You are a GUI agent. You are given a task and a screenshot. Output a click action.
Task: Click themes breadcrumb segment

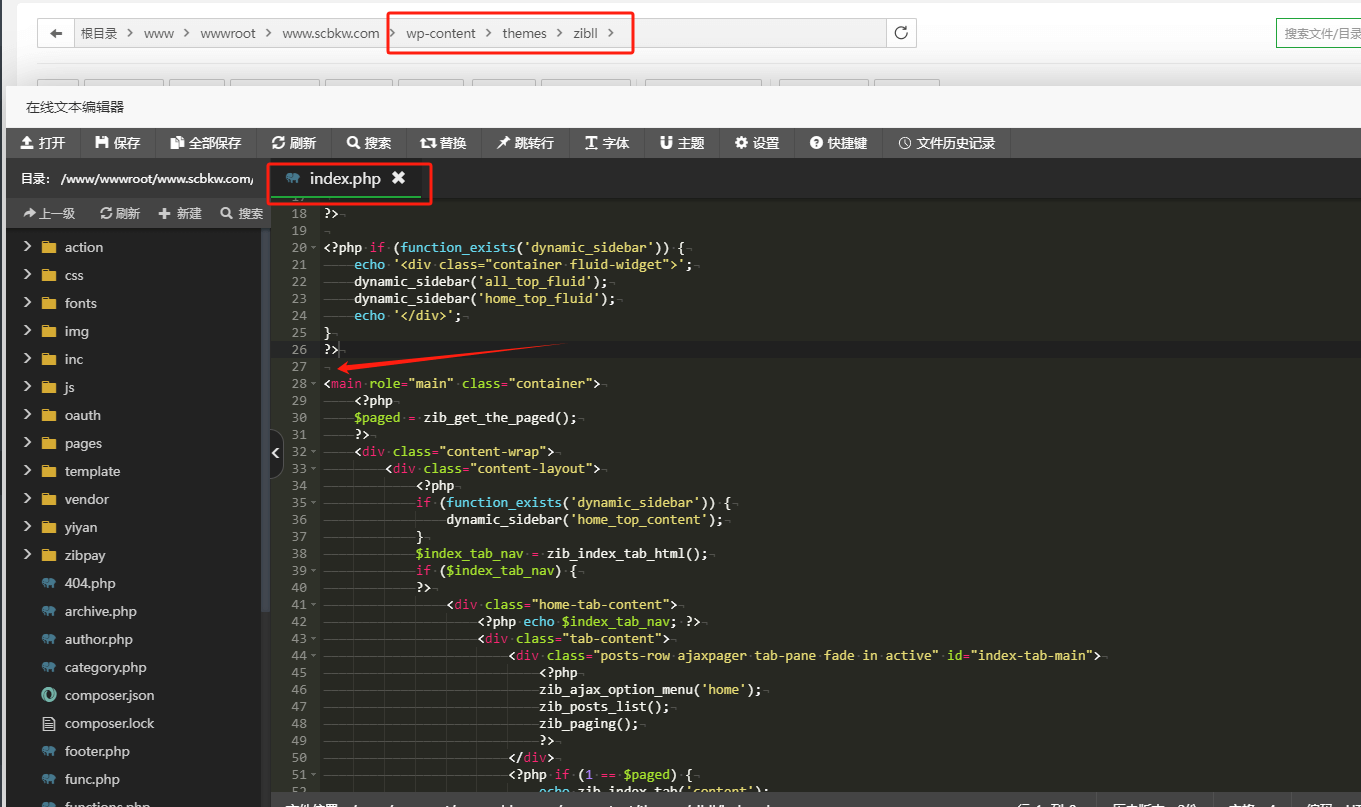(x=525, y=33)
